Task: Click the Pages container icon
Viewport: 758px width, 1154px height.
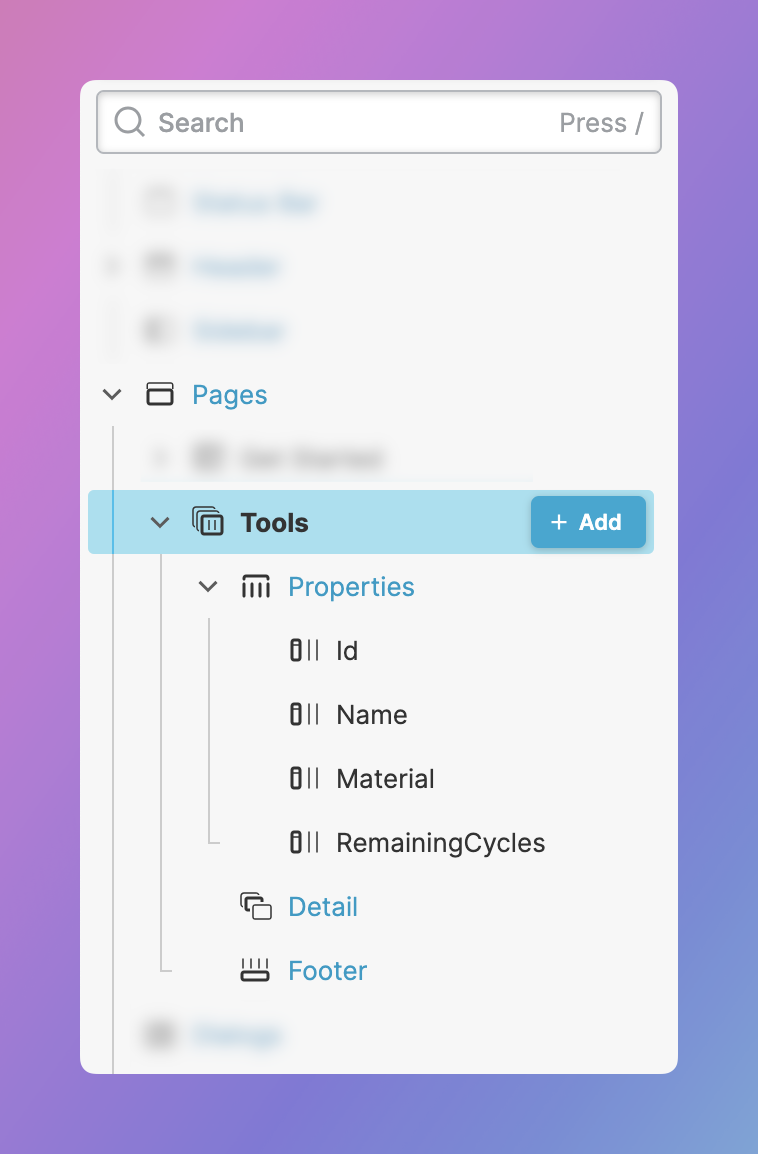Action: coord(160,394)
